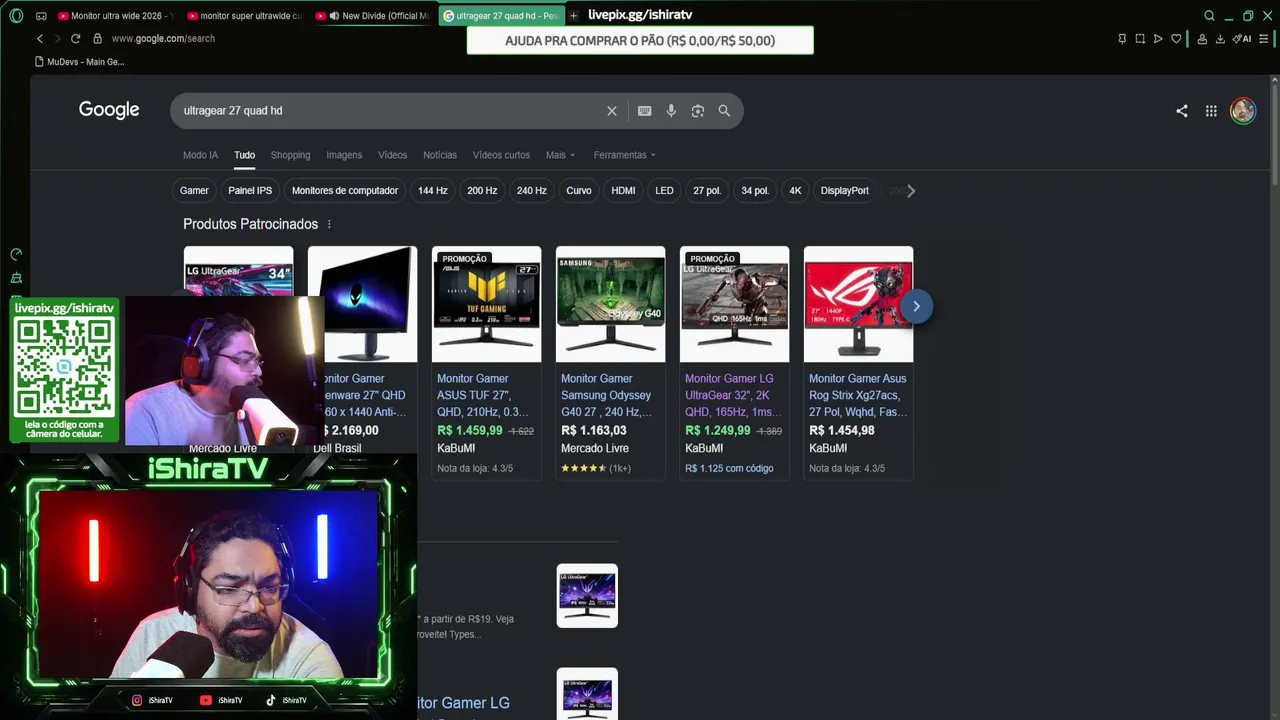Open the Monitor Gamer Asus Rog Strix link

(x=858, y=395)
